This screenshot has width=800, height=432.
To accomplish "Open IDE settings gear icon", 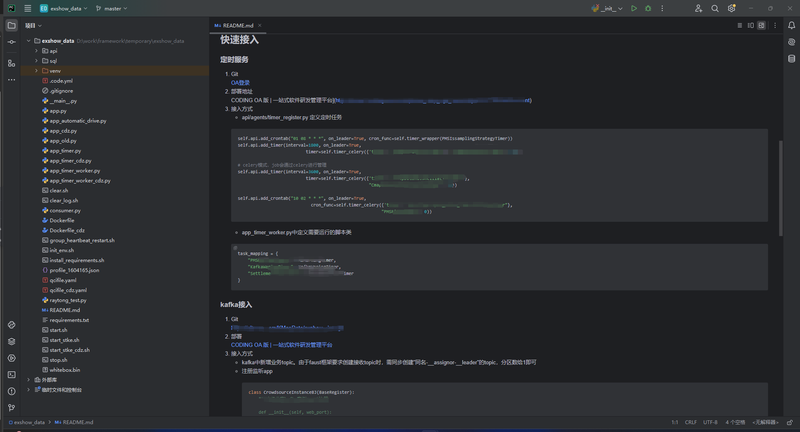I will pos(732,8).
